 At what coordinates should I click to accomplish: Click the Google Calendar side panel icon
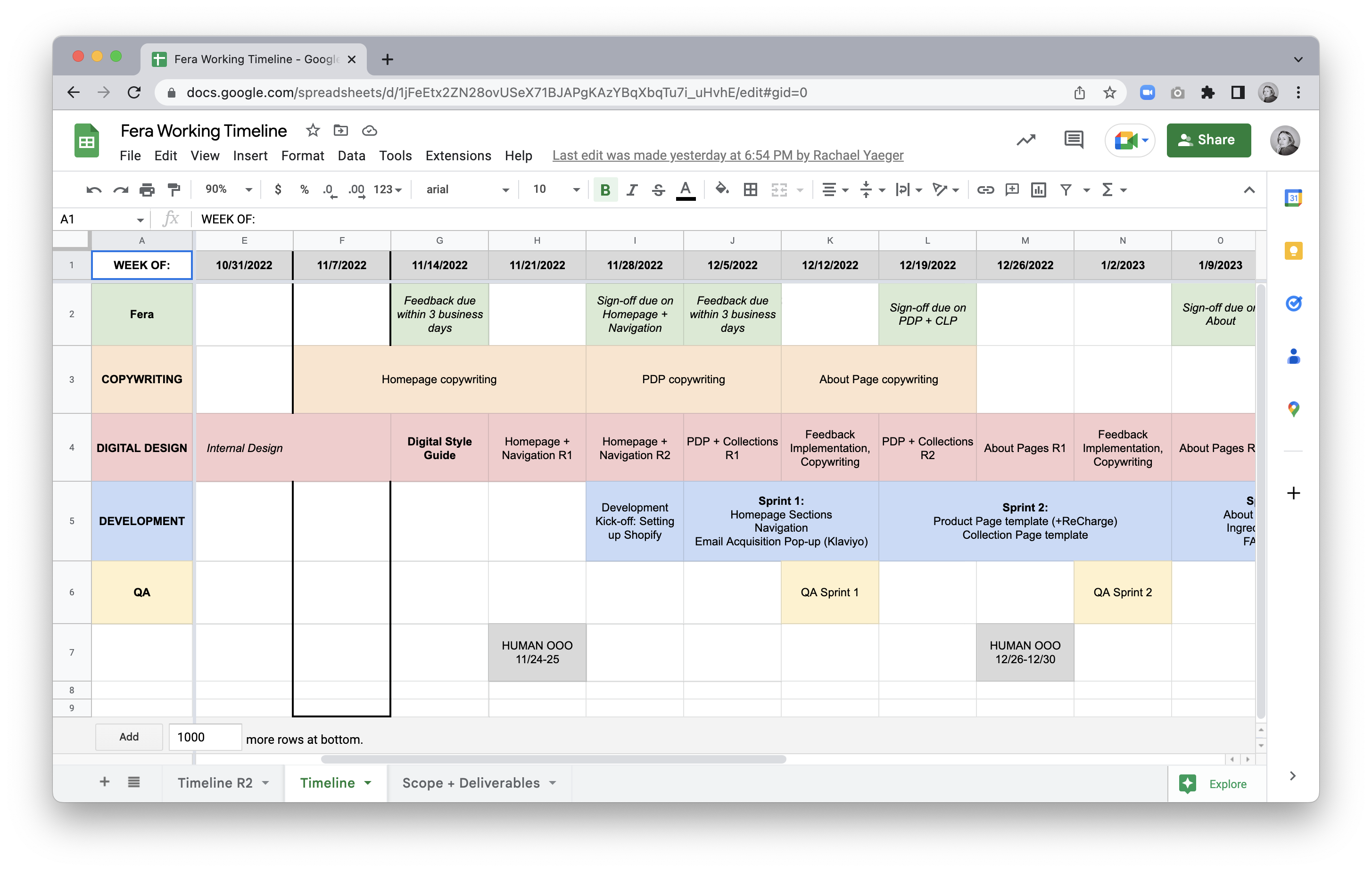[x=1293, y=198]
